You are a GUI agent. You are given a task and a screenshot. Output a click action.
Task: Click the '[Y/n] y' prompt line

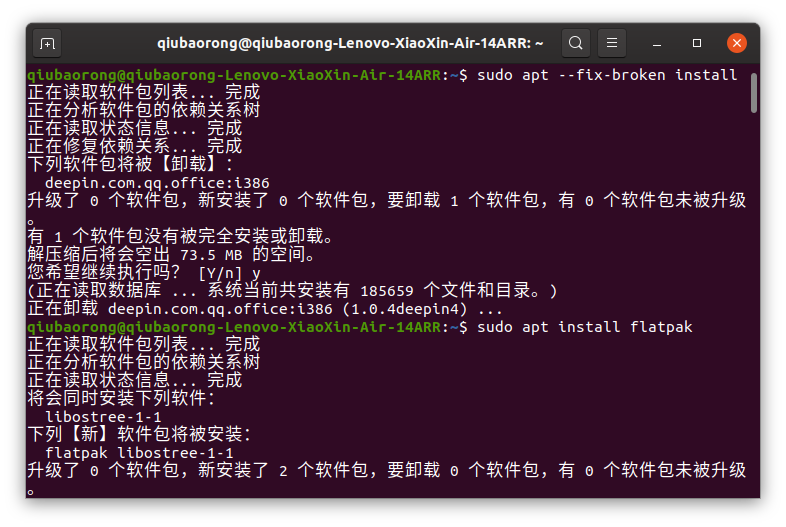(x=144, y=273)
